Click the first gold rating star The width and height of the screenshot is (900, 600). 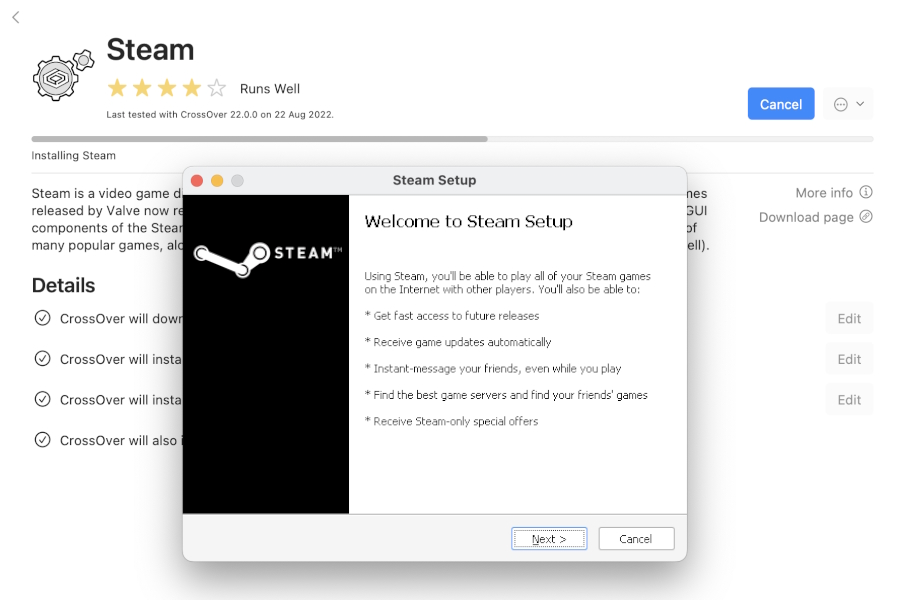tap(117, 88)
